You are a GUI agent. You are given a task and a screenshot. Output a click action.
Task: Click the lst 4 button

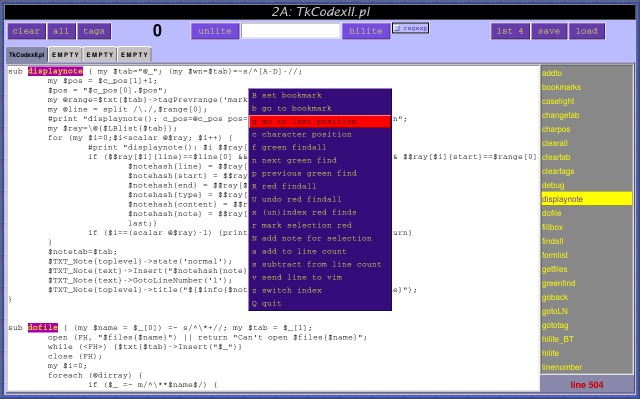coord(510,31)
